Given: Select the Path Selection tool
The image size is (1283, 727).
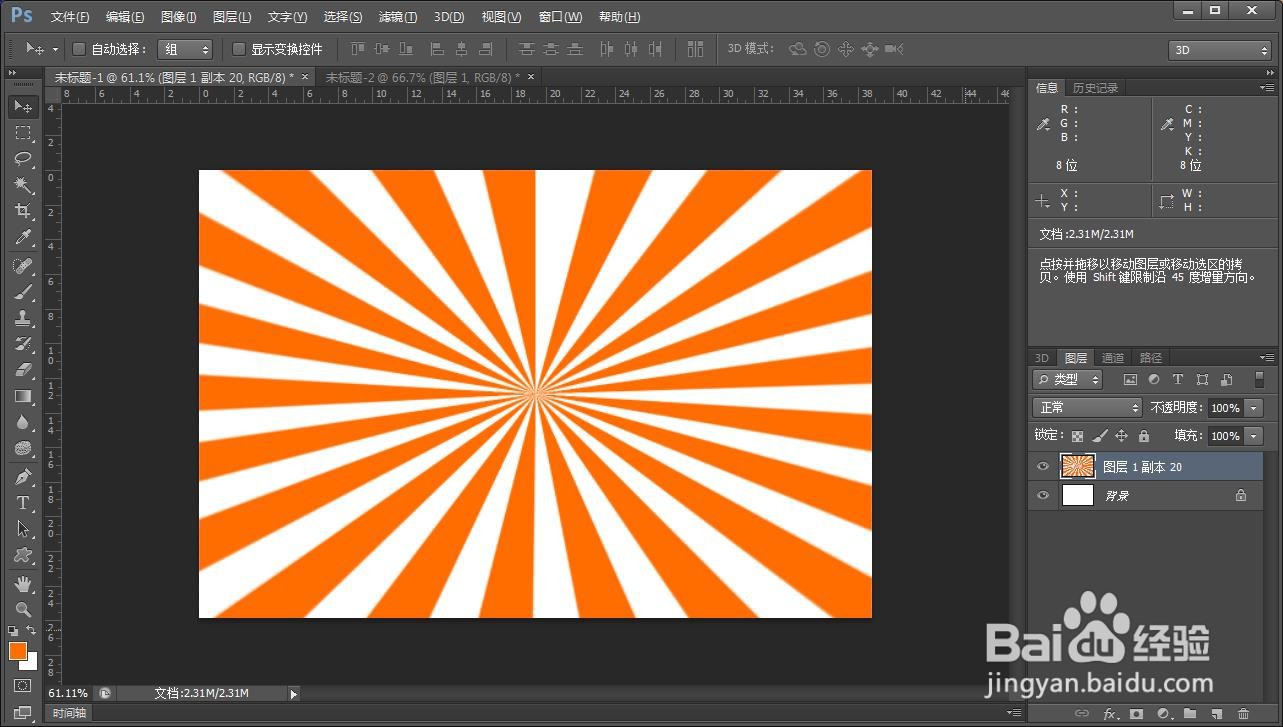Looking at the screenshot, I should (x=23, y=529).
